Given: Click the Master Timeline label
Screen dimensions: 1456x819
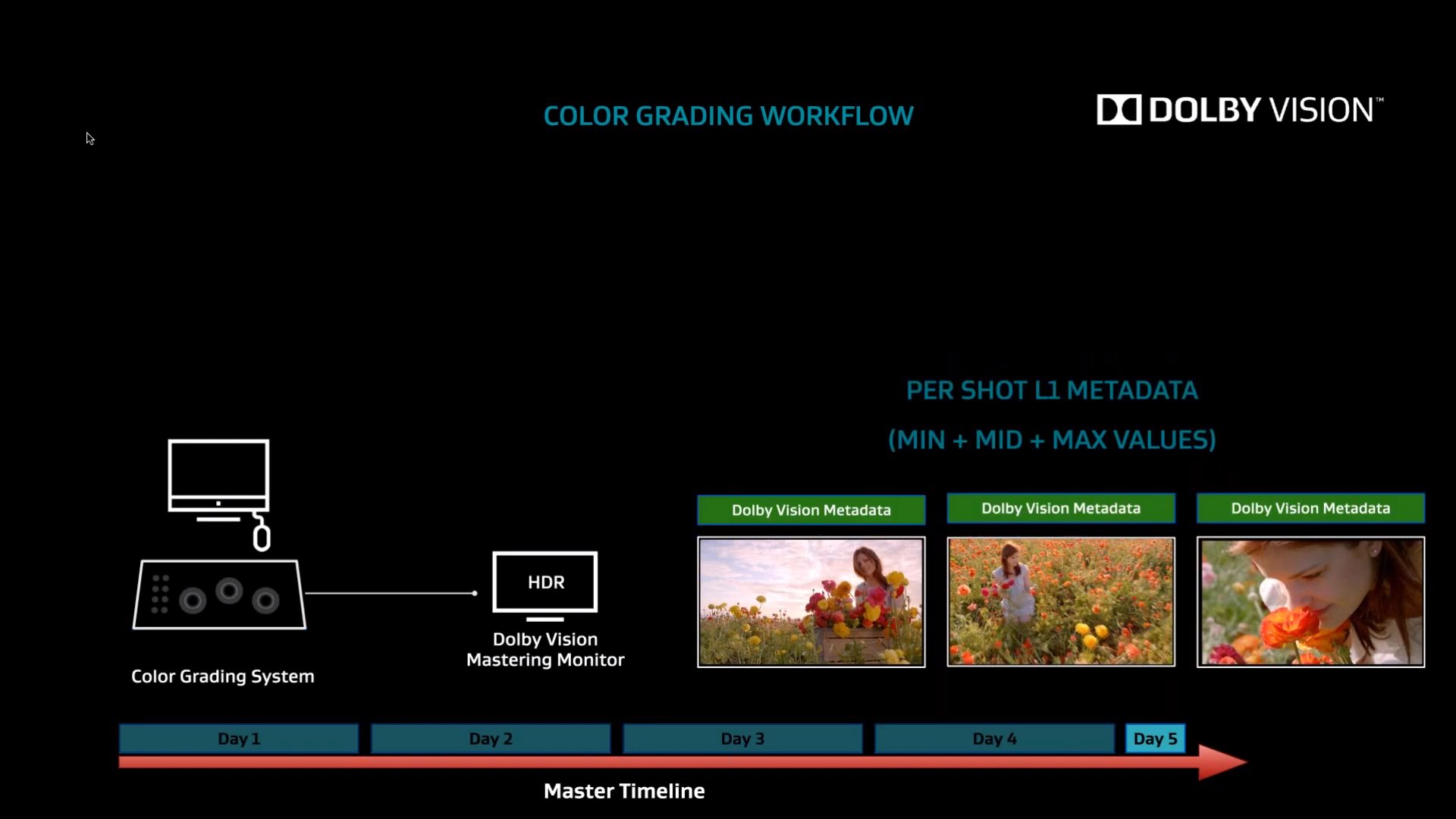Looking at the screenshot, I should 624,791.
